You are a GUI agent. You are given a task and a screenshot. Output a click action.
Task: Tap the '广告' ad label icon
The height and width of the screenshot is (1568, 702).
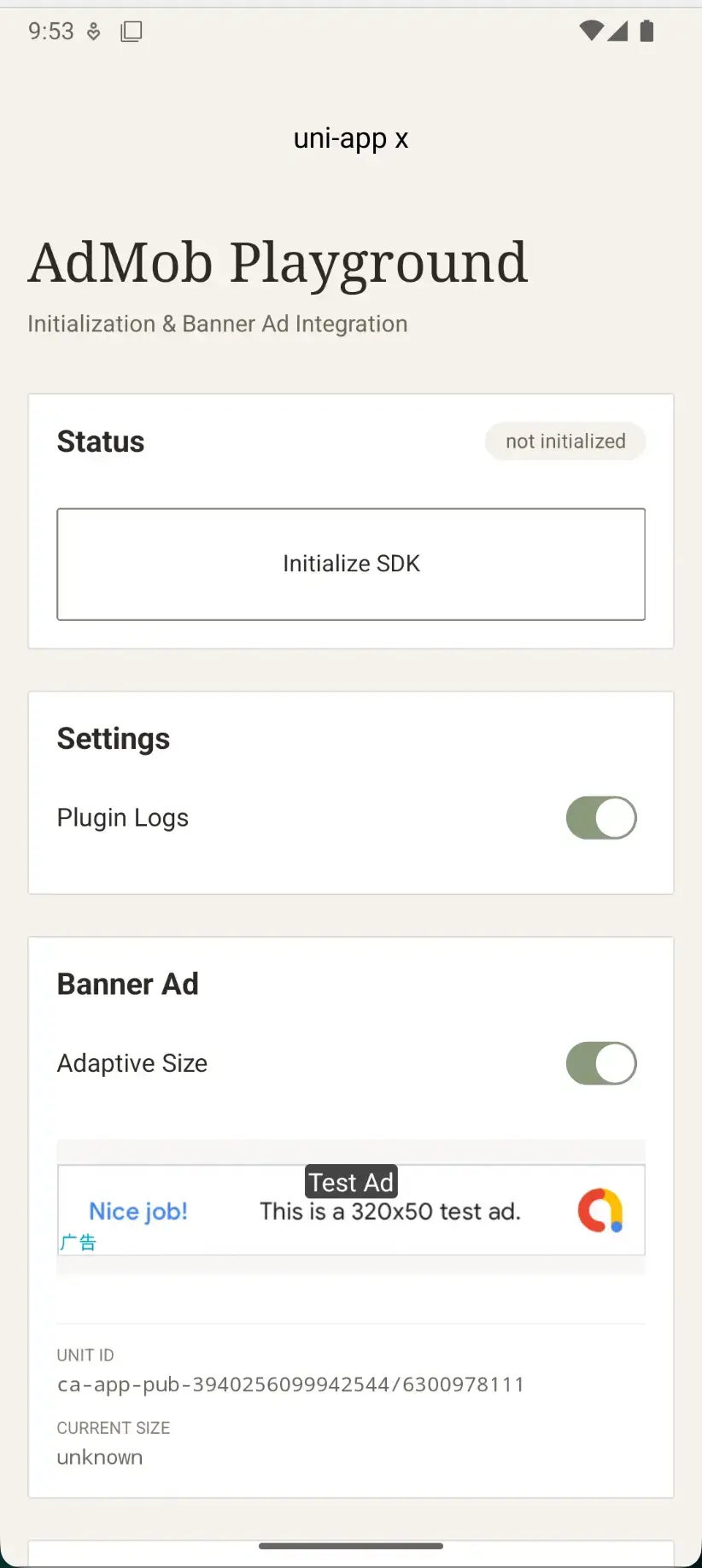tap(78, 1242)
